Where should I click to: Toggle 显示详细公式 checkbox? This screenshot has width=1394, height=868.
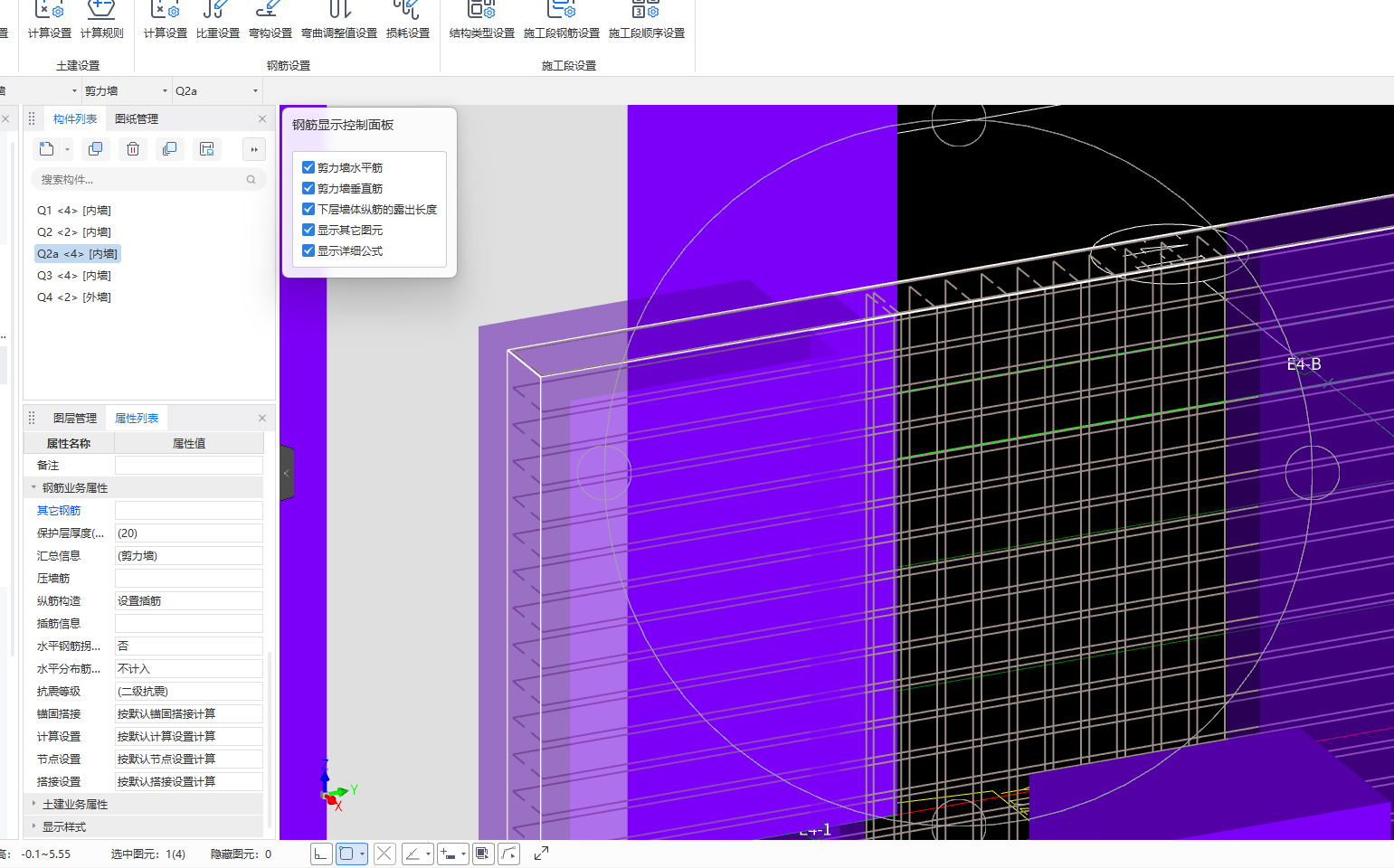(308, 250)
